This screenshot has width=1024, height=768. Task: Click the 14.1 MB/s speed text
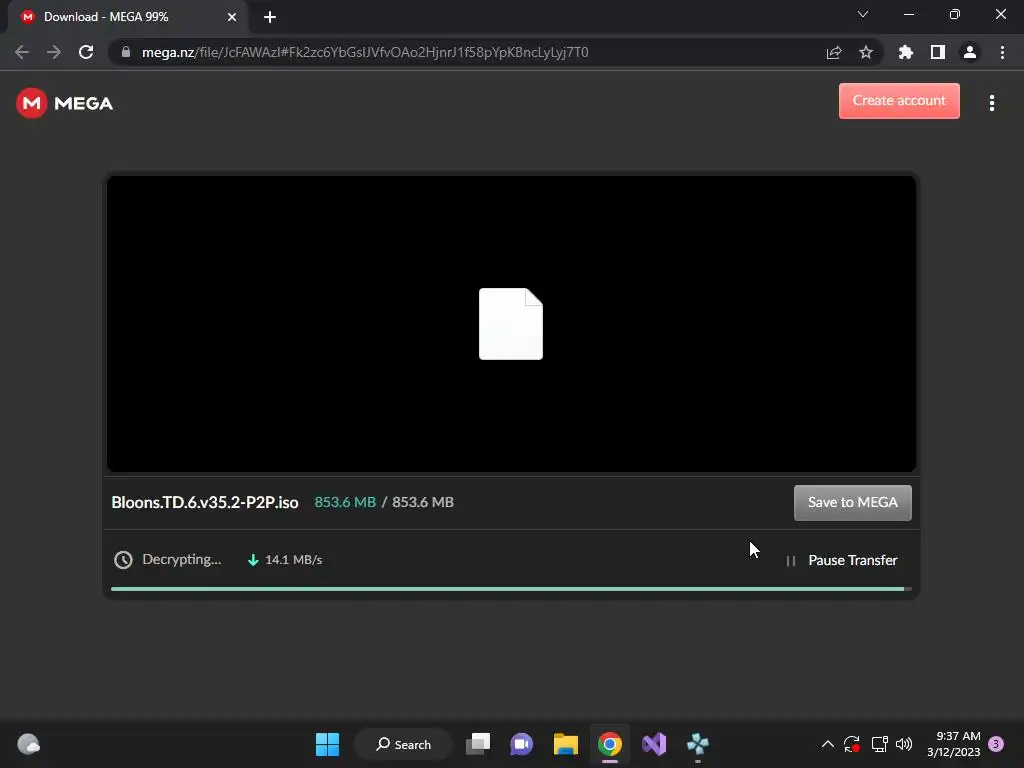293,560
